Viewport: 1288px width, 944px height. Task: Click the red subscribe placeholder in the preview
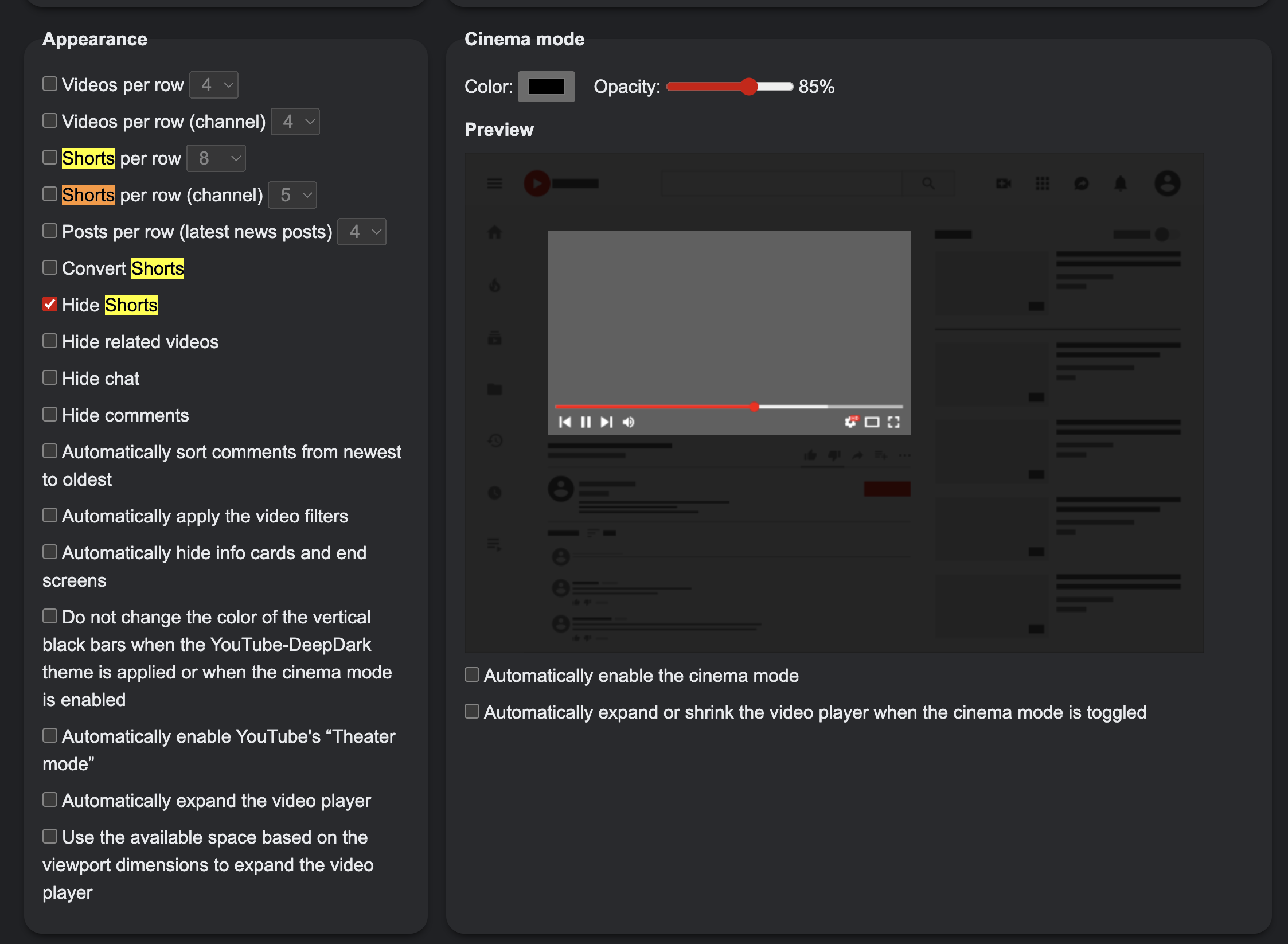click(x=886, y=489)
